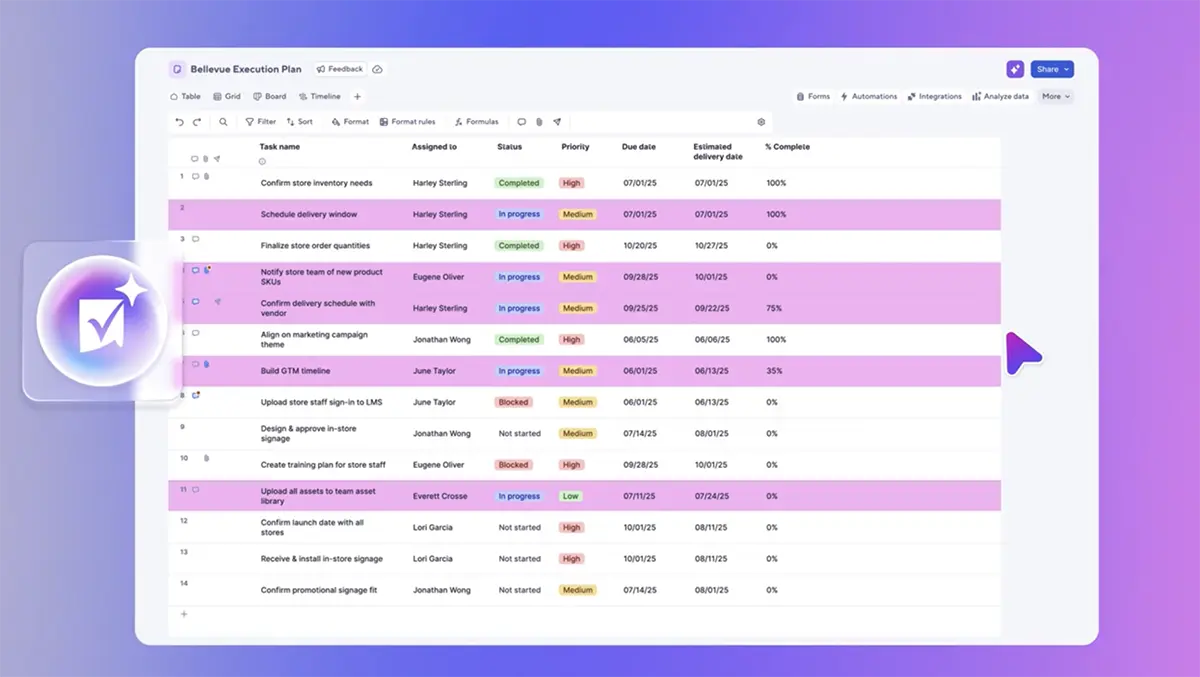Open comment icon on row 3
This screenshot has height=677, width=1200.
(x=196, y=240)
